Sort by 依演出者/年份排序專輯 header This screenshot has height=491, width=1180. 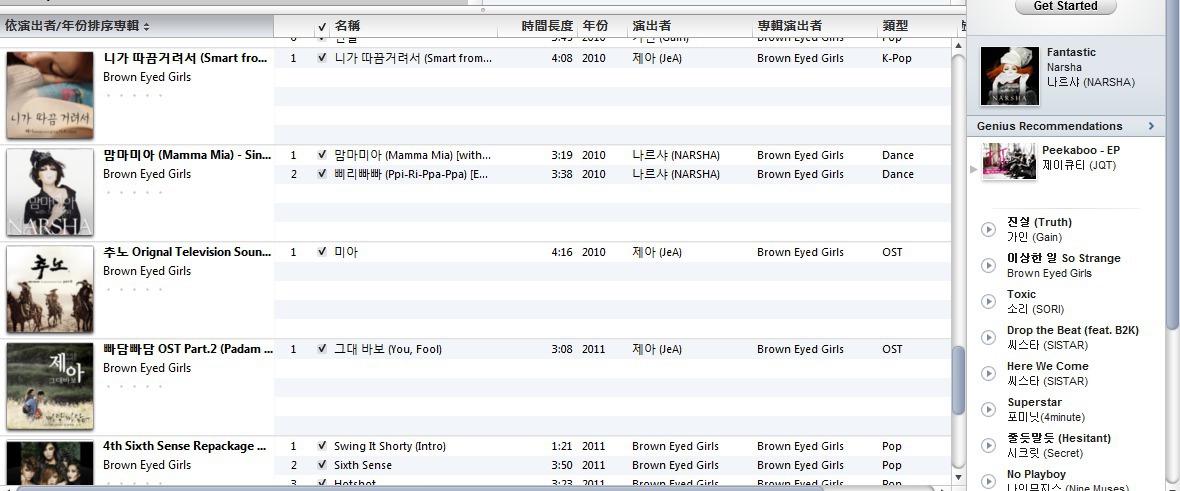click(x=137, y=26)
